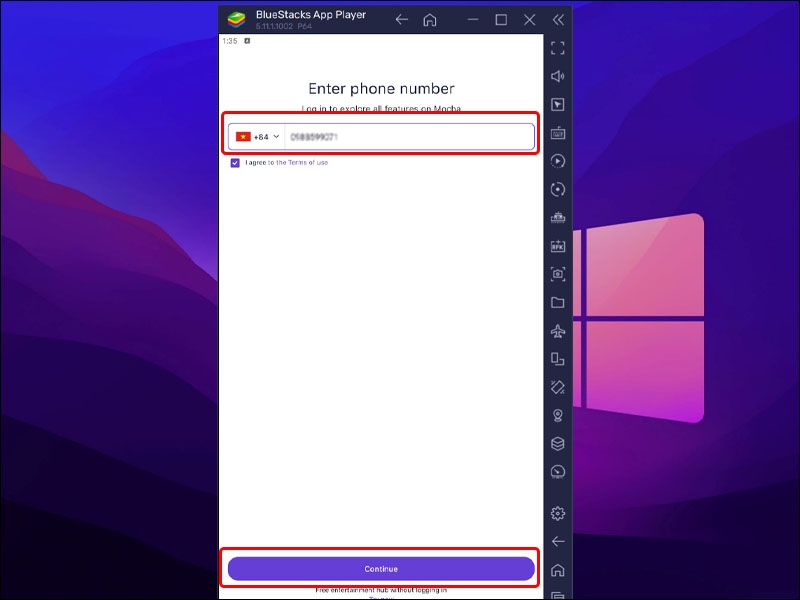Minimize the BlueStacks window

(473, 20)
